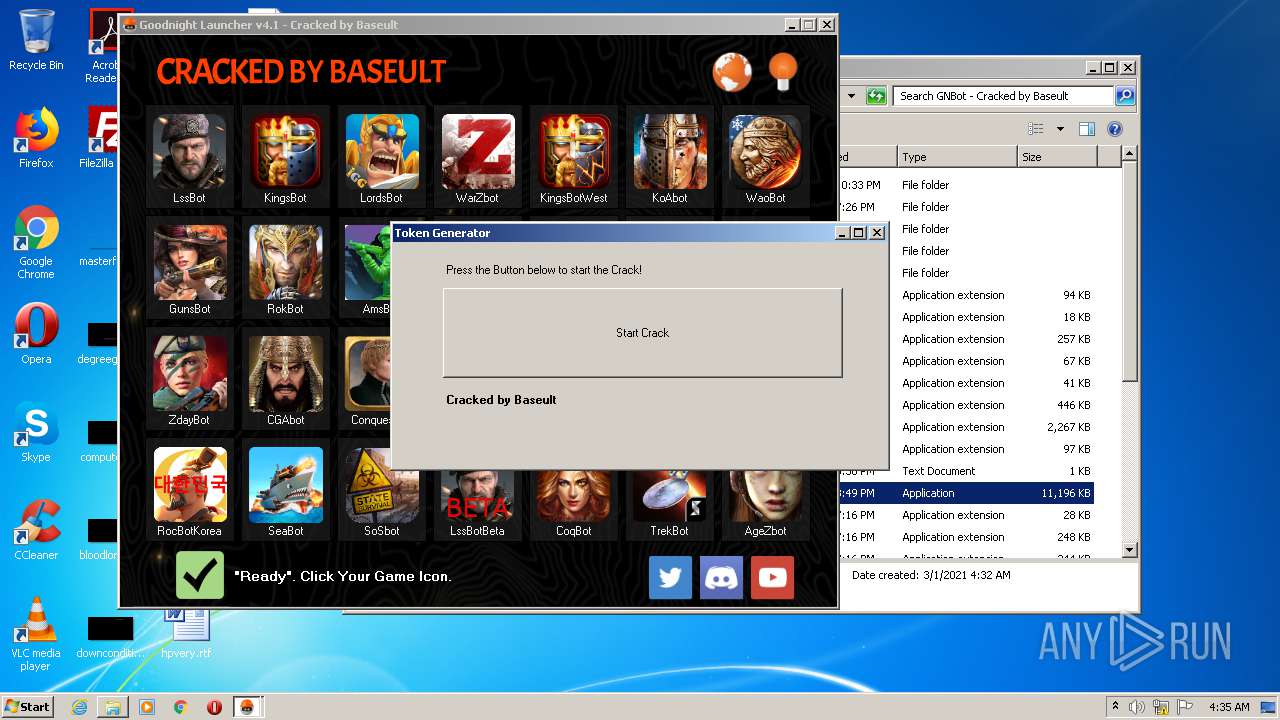Screen dimensions: 1280x720
Task: Open the Twitter link icon
Action: pos(670,578)
